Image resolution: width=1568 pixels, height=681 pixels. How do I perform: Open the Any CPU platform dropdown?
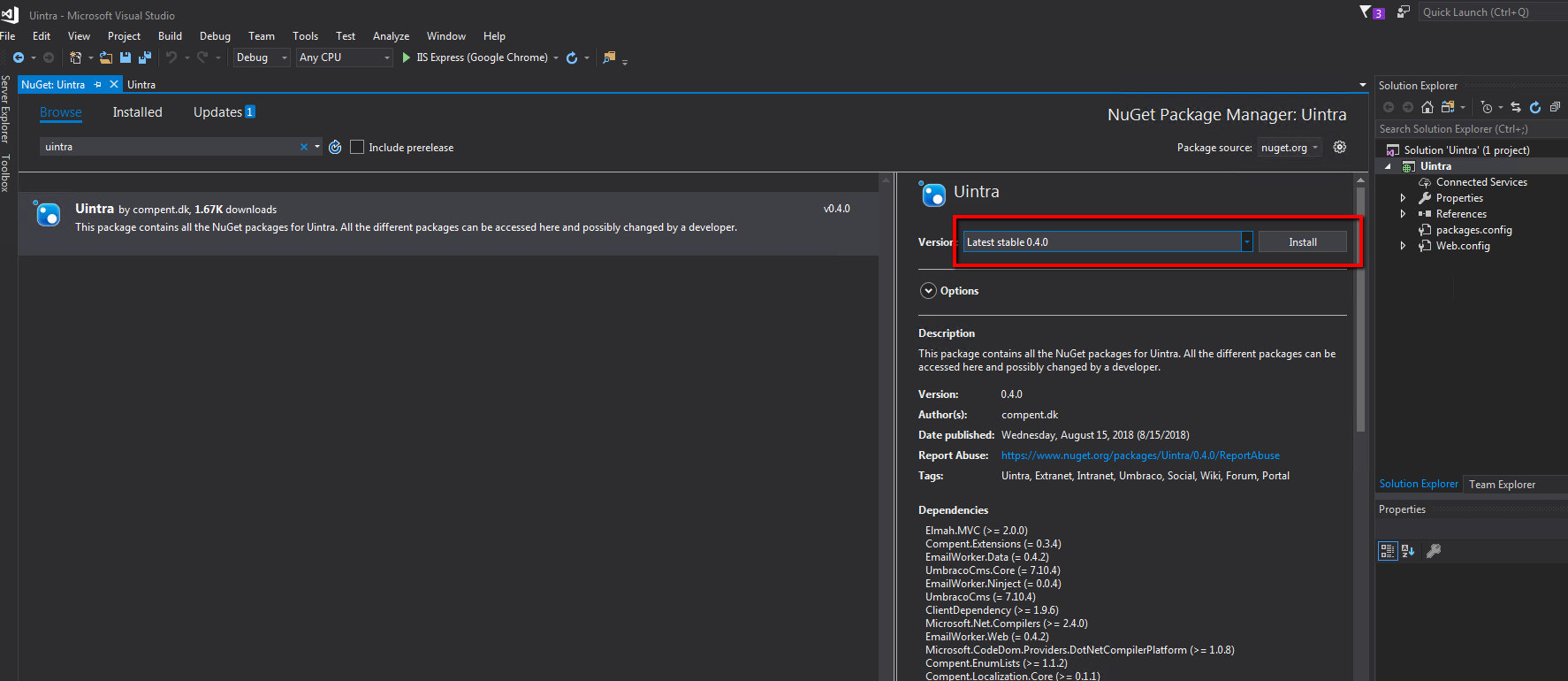[x=345, y=57]
